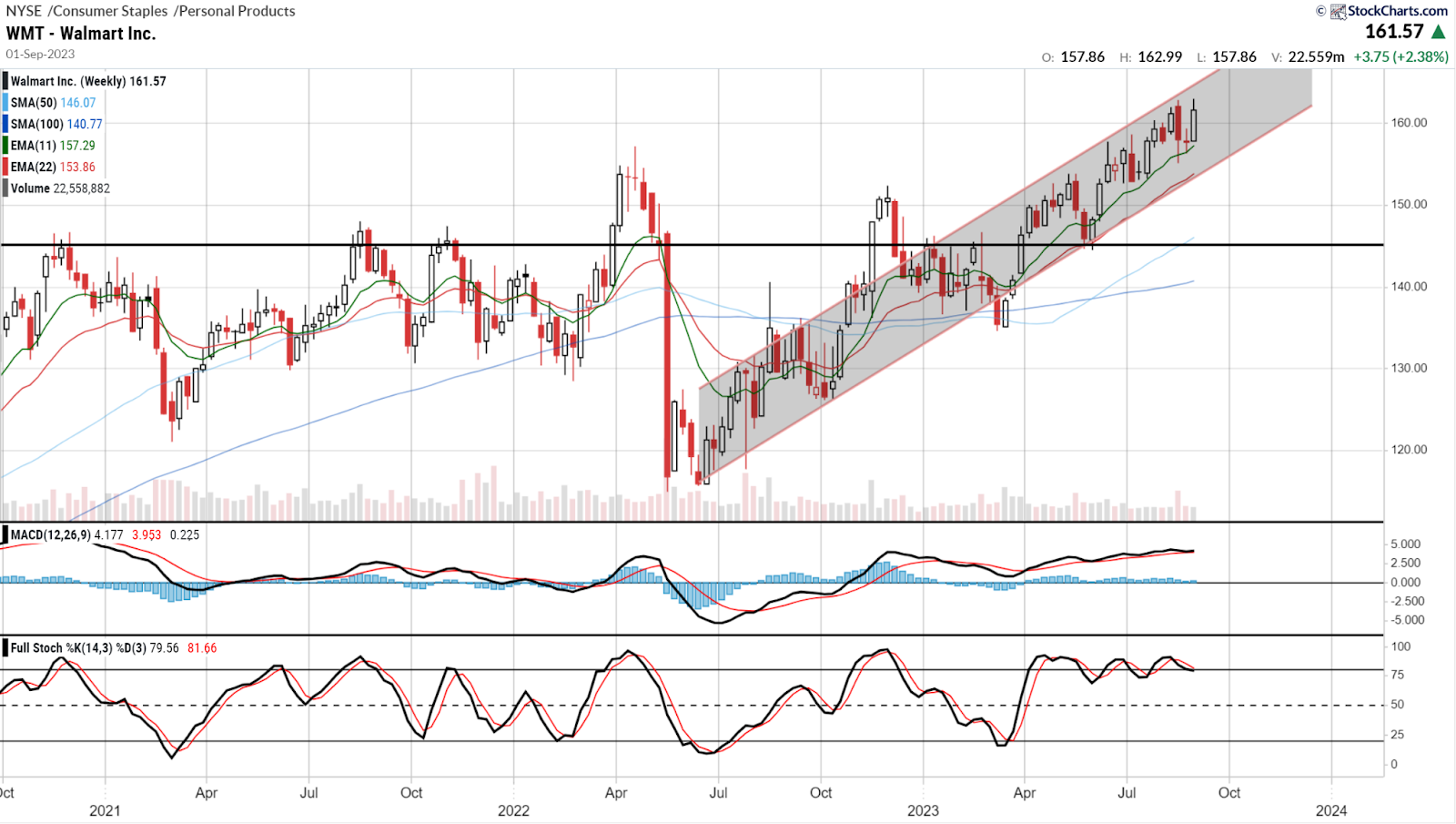
Task: Click the NYSE exchange label
Action: click(x=25, y=11)
